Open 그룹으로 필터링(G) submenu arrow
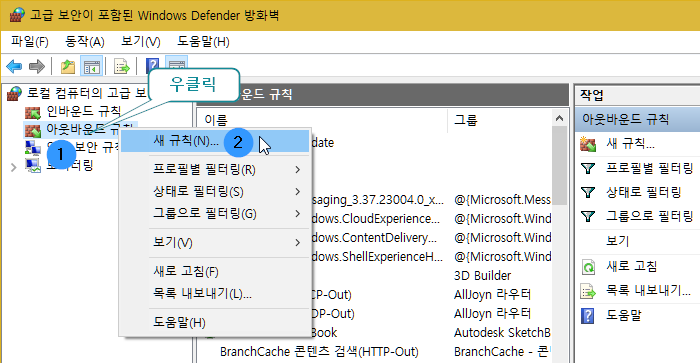The image size is (700, 363). (x=297, y=213)
